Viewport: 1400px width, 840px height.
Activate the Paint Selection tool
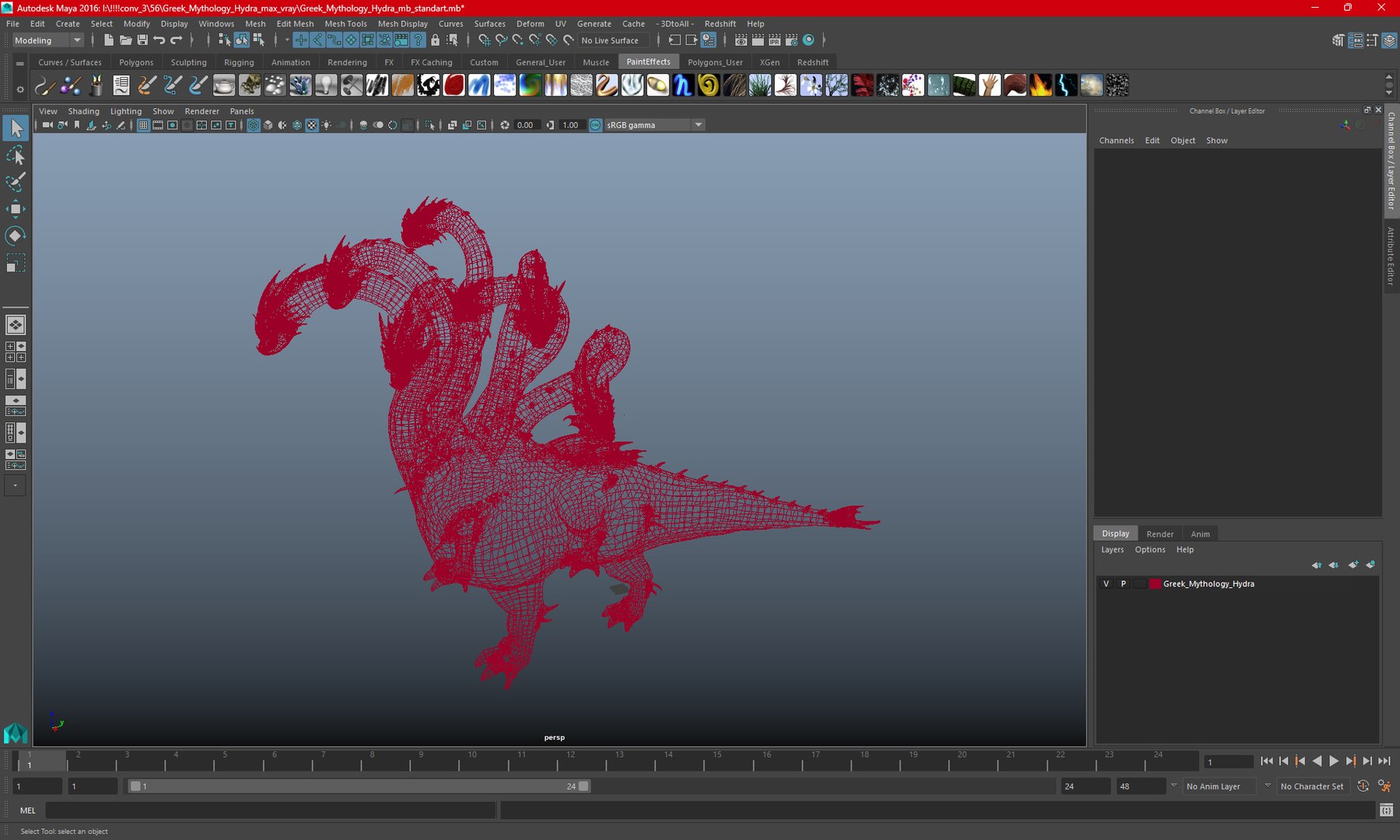pyautogui.click(x=16, y=182)
